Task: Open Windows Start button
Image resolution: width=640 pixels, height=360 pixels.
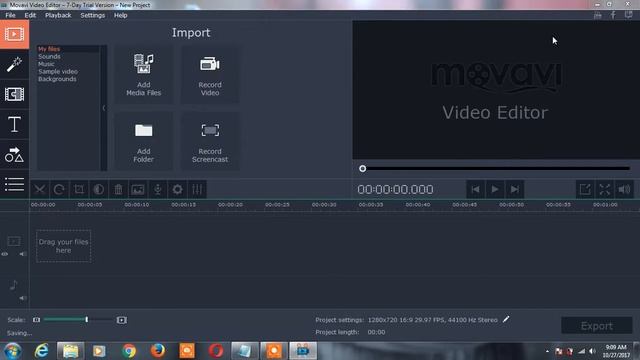Action: point(13,351)
